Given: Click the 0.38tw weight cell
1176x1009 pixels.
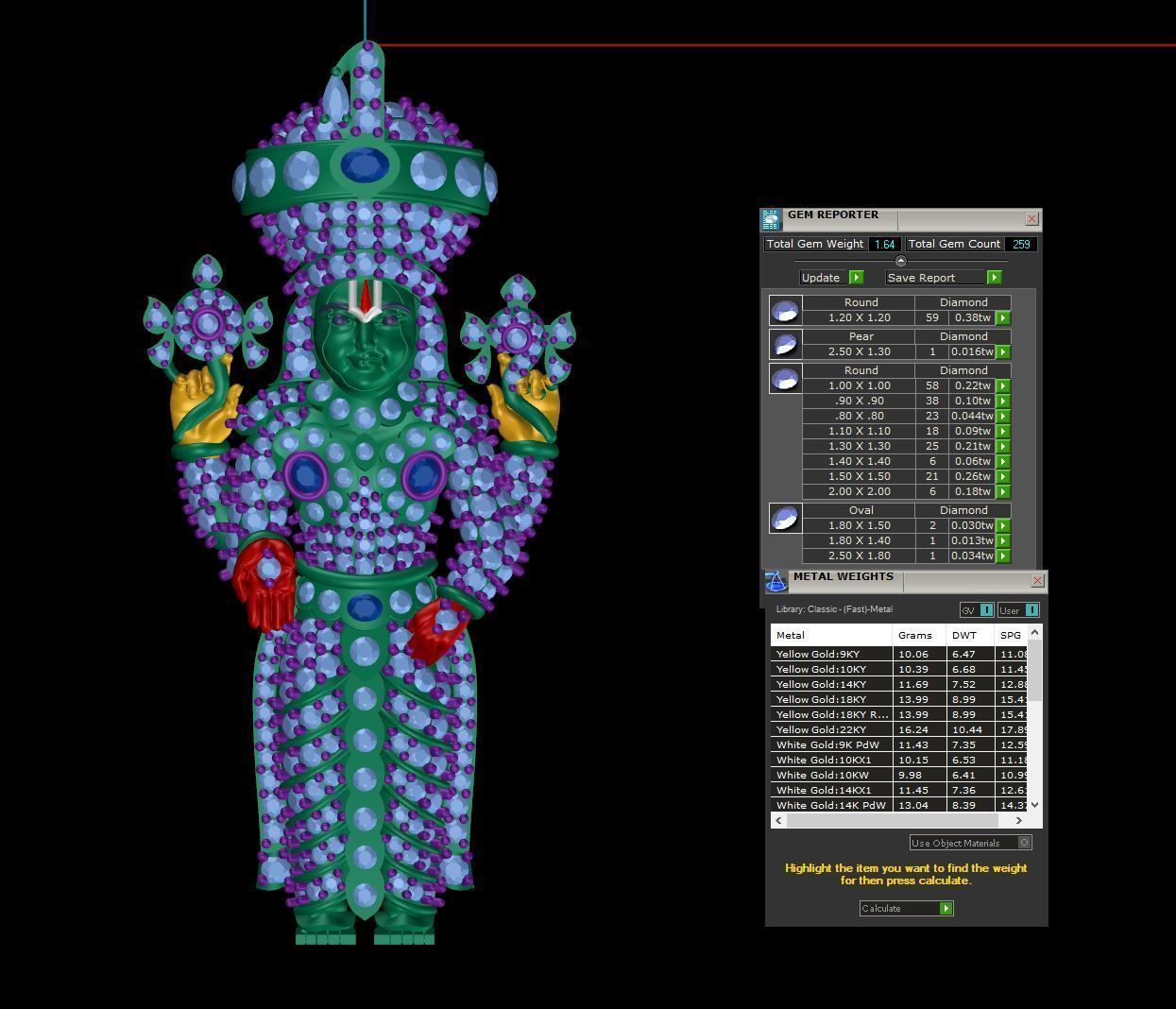Looking at the screenshot, I should (x=972, y=318).
